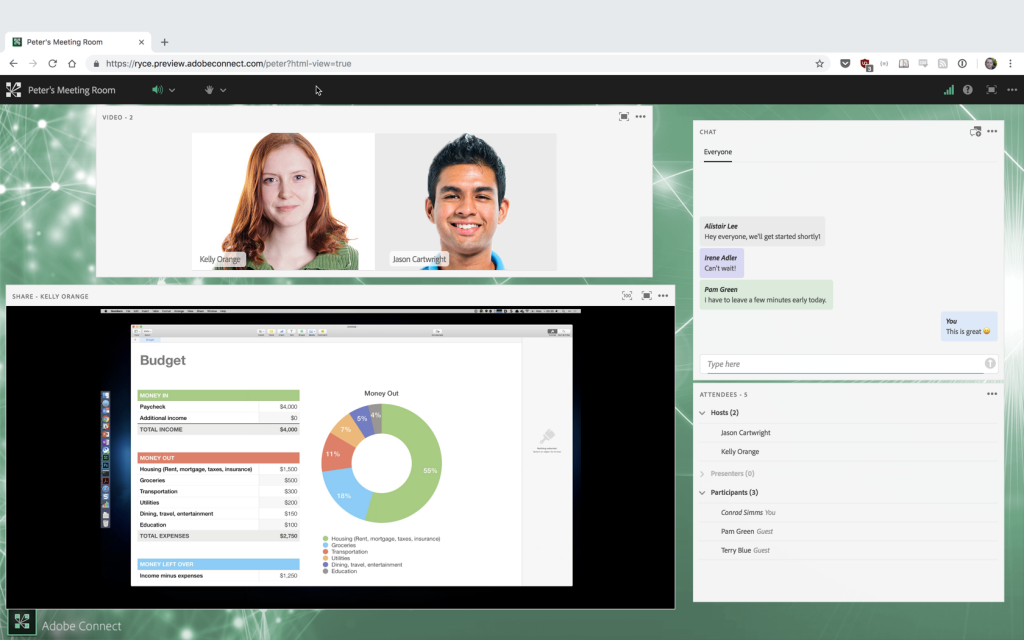
Task: Bookmark the page with the star icon
Action: (x=820, y=62)
